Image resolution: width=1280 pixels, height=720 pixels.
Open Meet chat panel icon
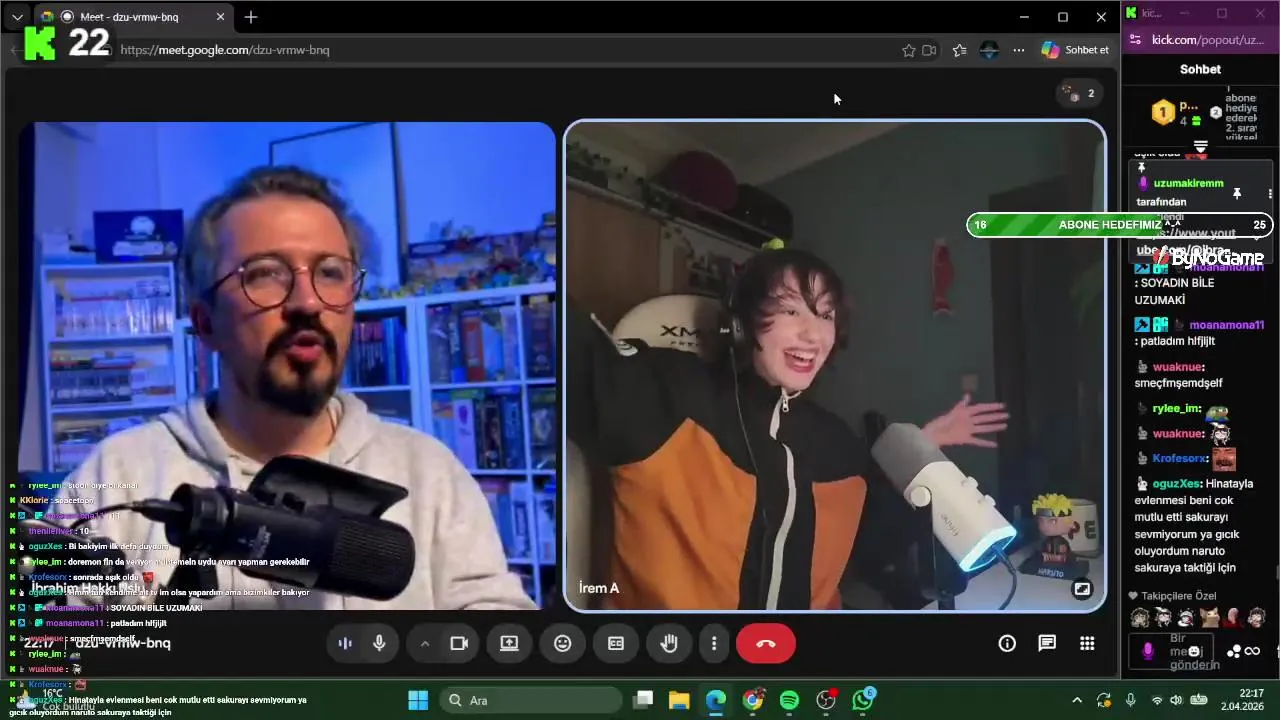[1047, 643]
